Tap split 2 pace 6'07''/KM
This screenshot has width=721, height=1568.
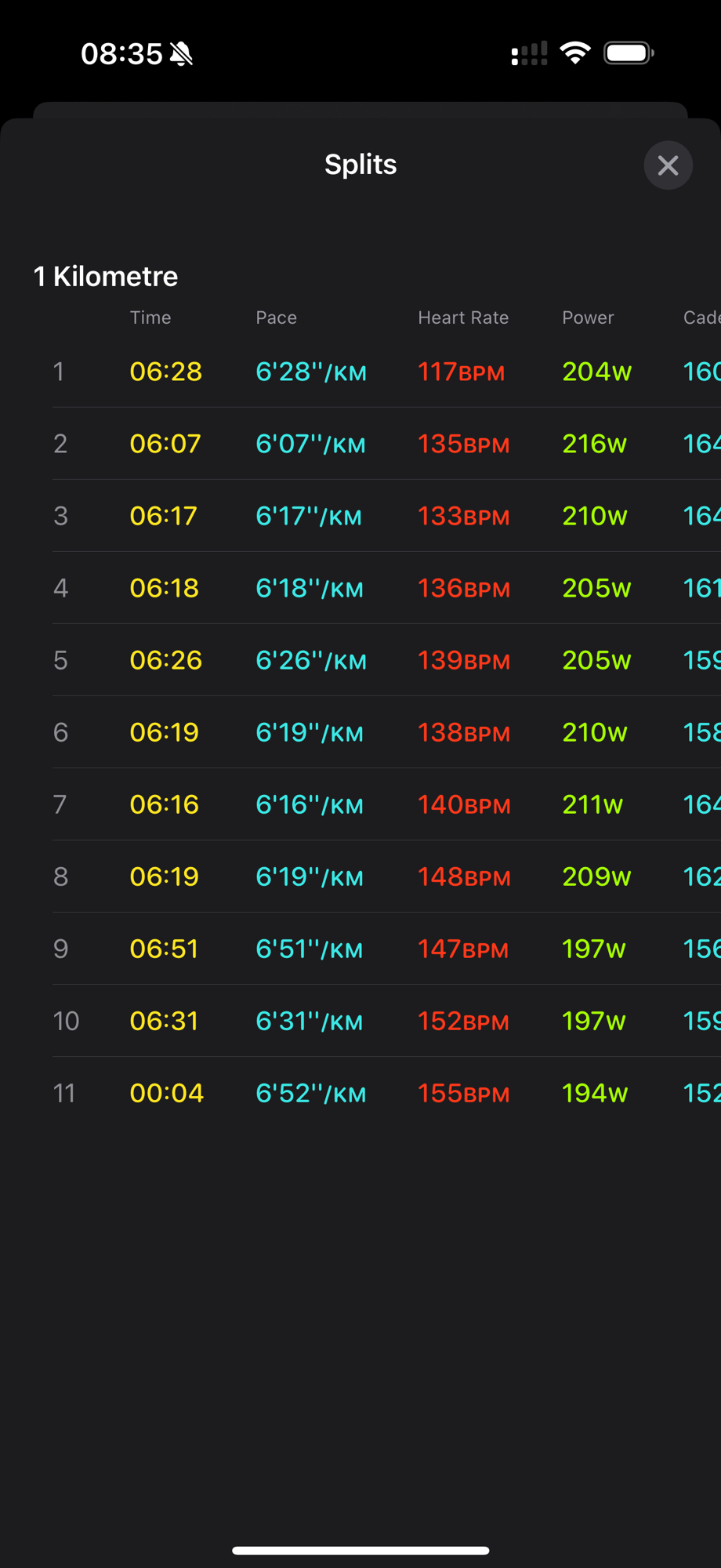tap(310, 444)
